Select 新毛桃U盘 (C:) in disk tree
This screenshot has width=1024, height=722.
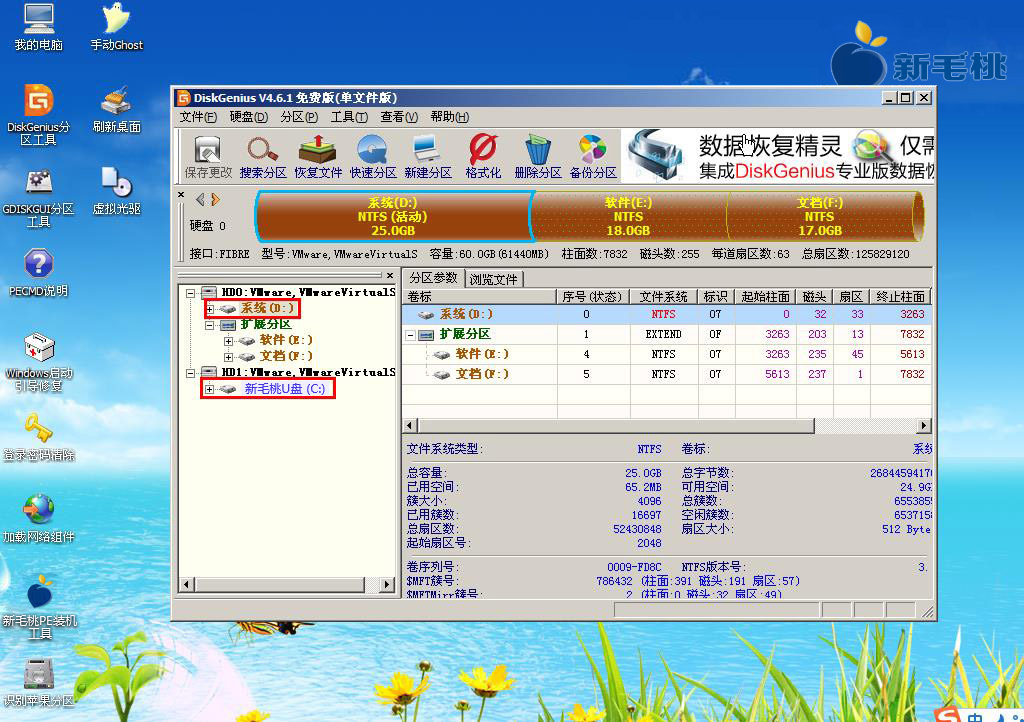point(285,389)
